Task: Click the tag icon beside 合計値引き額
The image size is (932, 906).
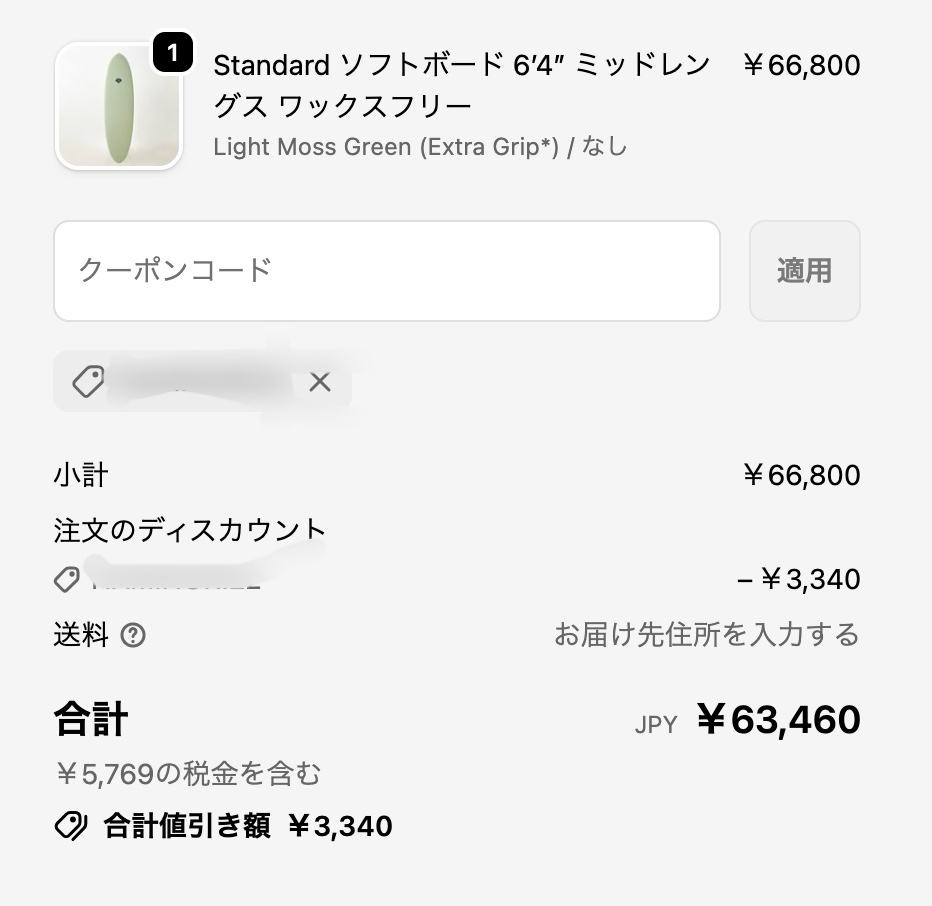Action: click(70, 826)
